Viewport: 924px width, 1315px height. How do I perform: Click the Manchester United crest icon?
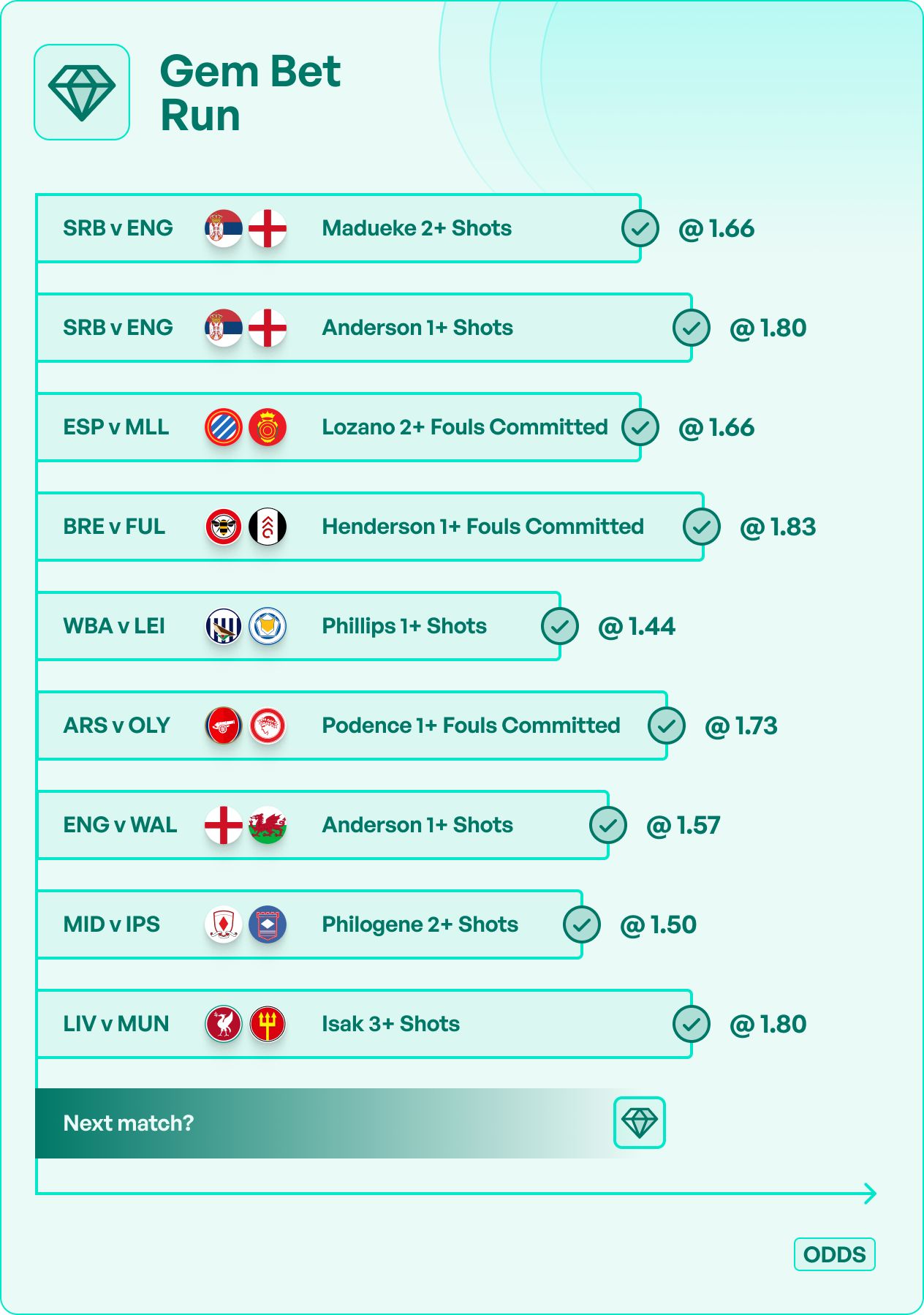pos(268,1024)
